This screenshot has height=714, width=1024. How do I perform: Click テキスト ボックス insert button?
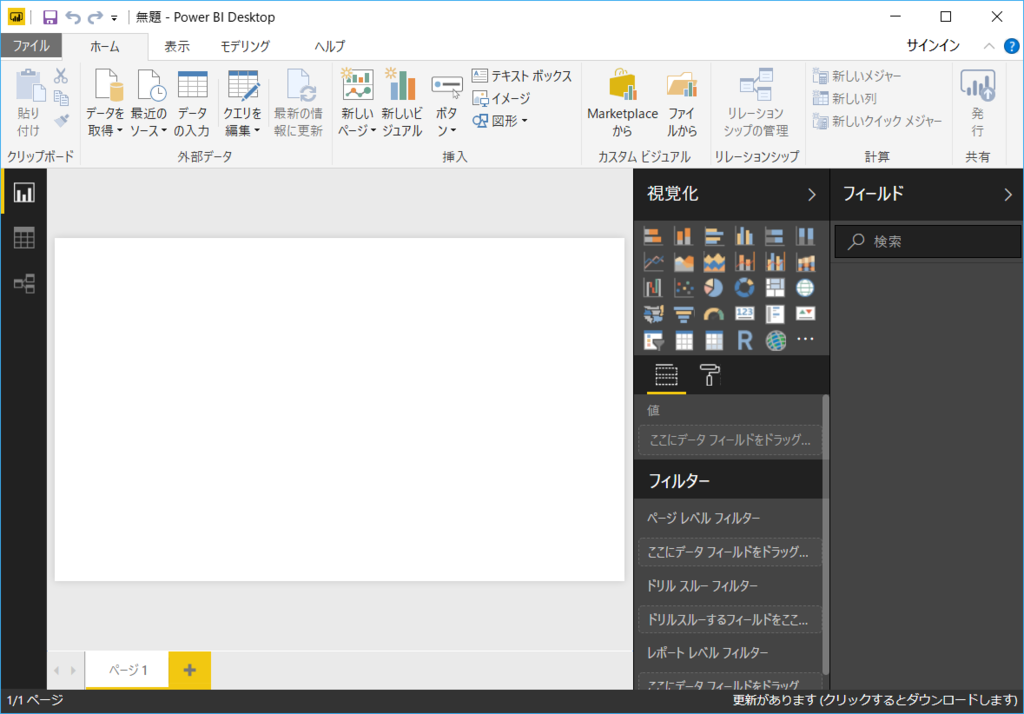(x=522, y=76)
